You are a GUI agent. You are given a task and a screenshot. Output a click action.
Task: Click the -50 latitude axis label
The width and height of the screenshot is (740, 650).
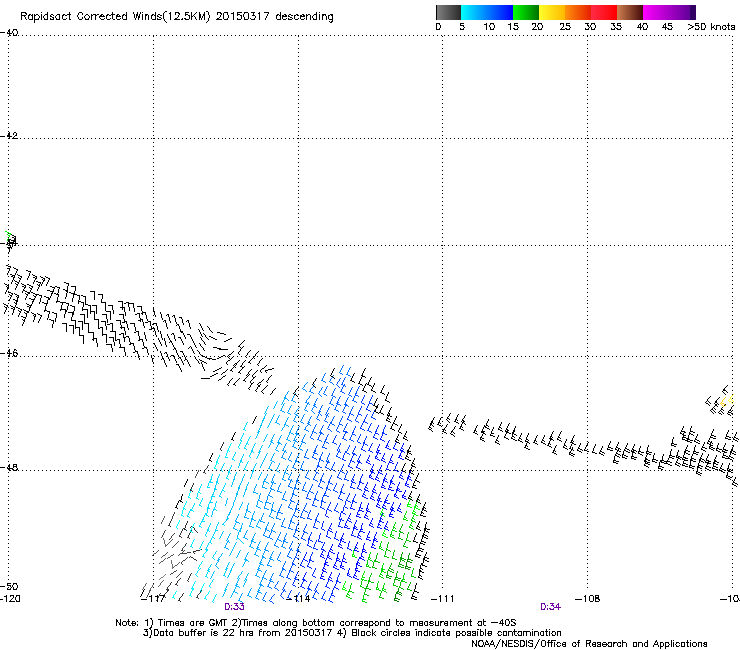(x=9, y=586)
